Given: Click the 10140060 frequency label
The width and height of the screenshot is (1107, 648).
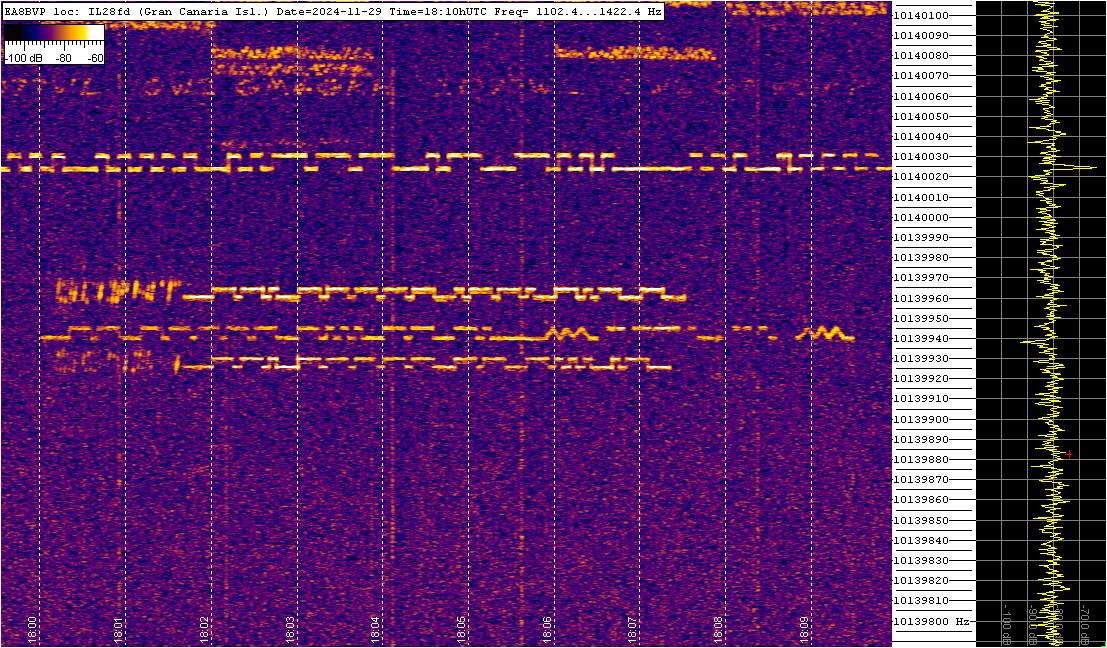Looking at the screenshot, I should 921,96.
